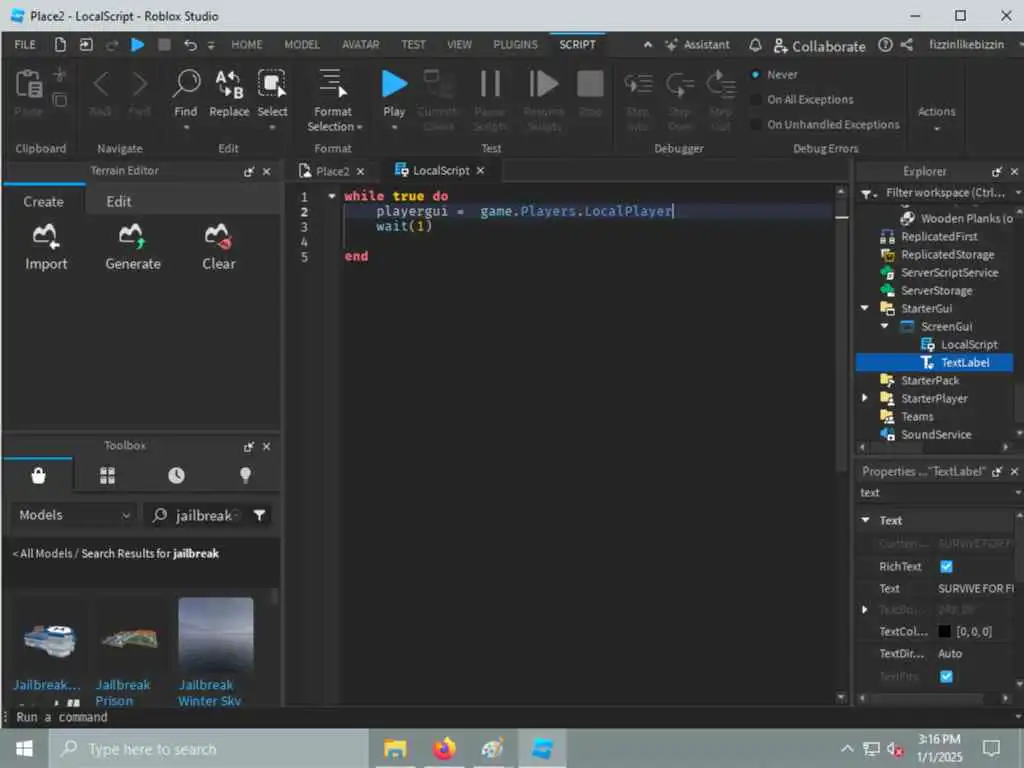Click the Filter workspace search box
This screenshot has width=1024, height=768.
(945, 193)
